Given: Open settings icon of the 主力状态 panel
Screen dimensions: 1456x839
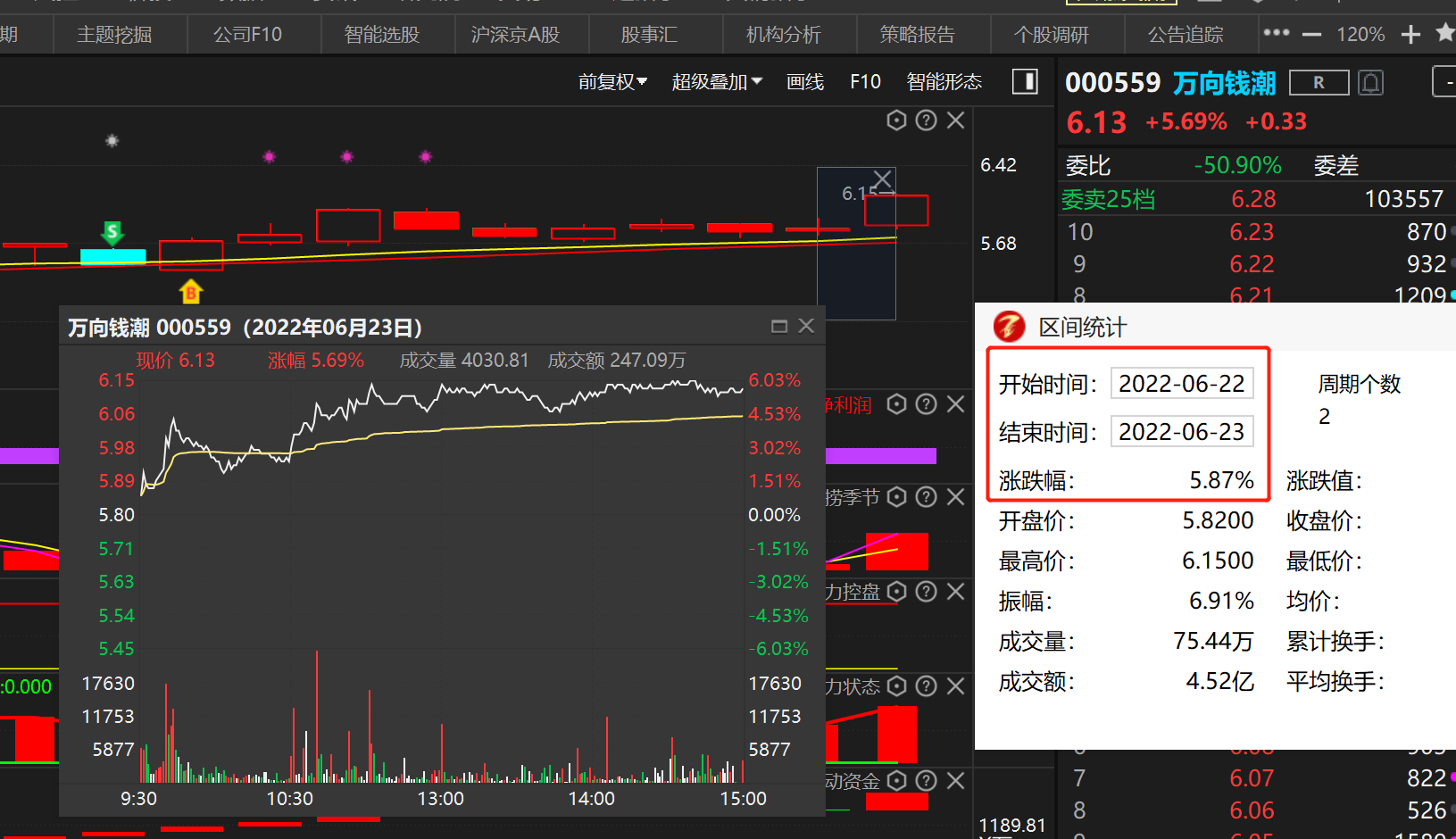Looking at the screenshot, I should (x=897, y=685).
